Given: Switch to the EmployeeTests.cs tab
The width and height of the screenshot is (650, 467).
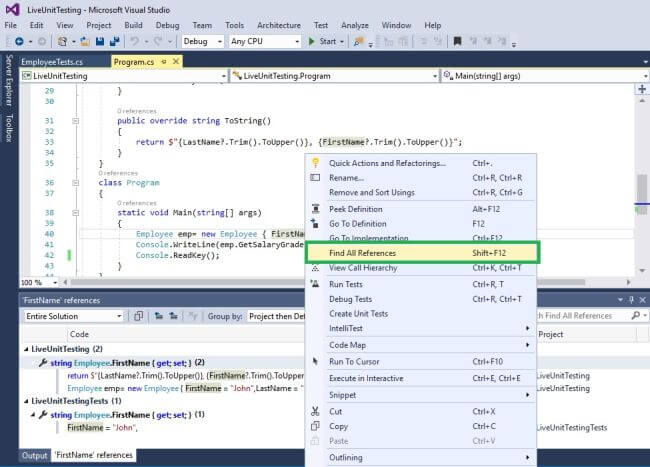Looking at the screenshot, I should pyautogui.click(x=52, y=62).
